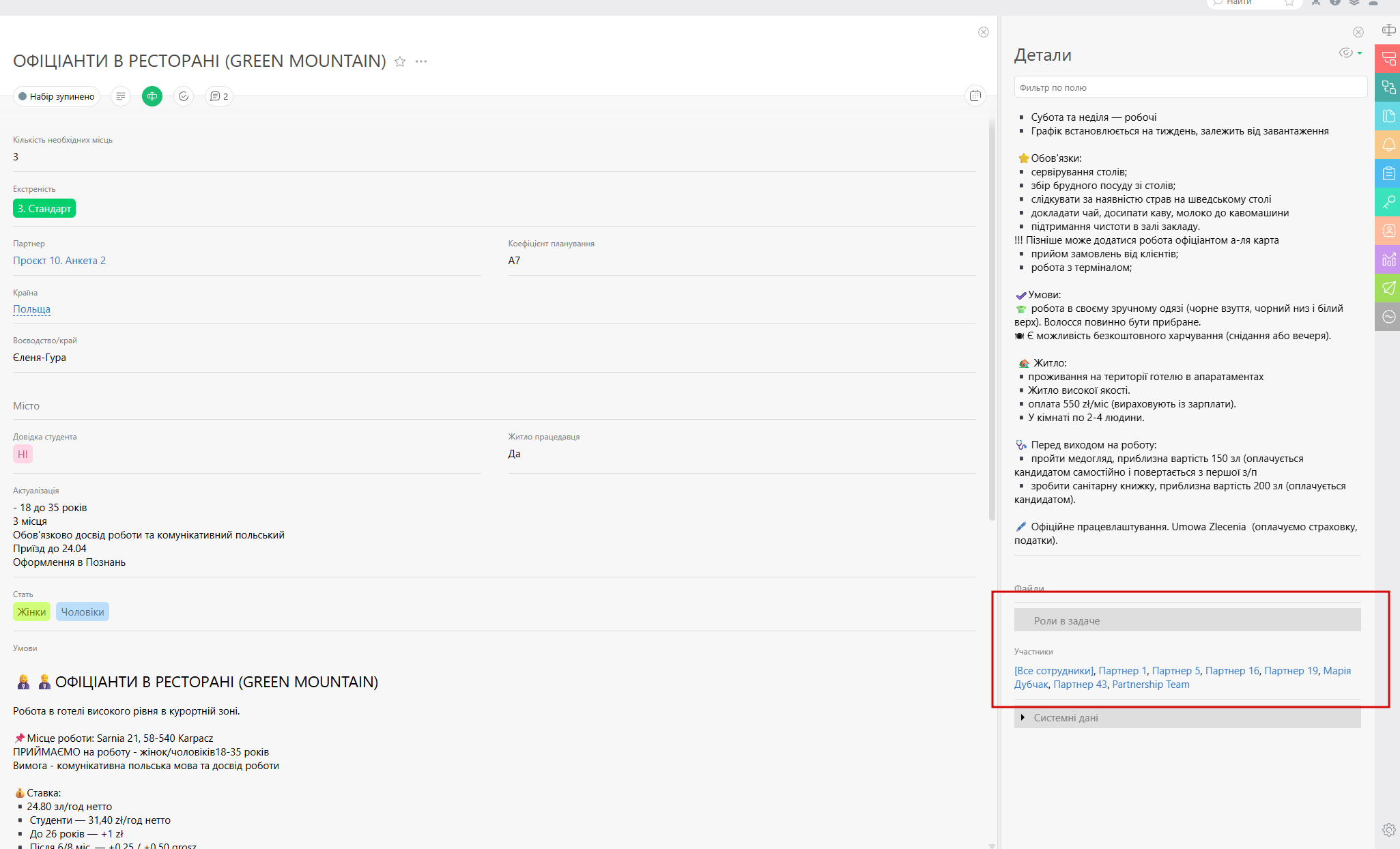
Task: Click the Проект 10. Анкета 2 link
Action: pos(59,261)
